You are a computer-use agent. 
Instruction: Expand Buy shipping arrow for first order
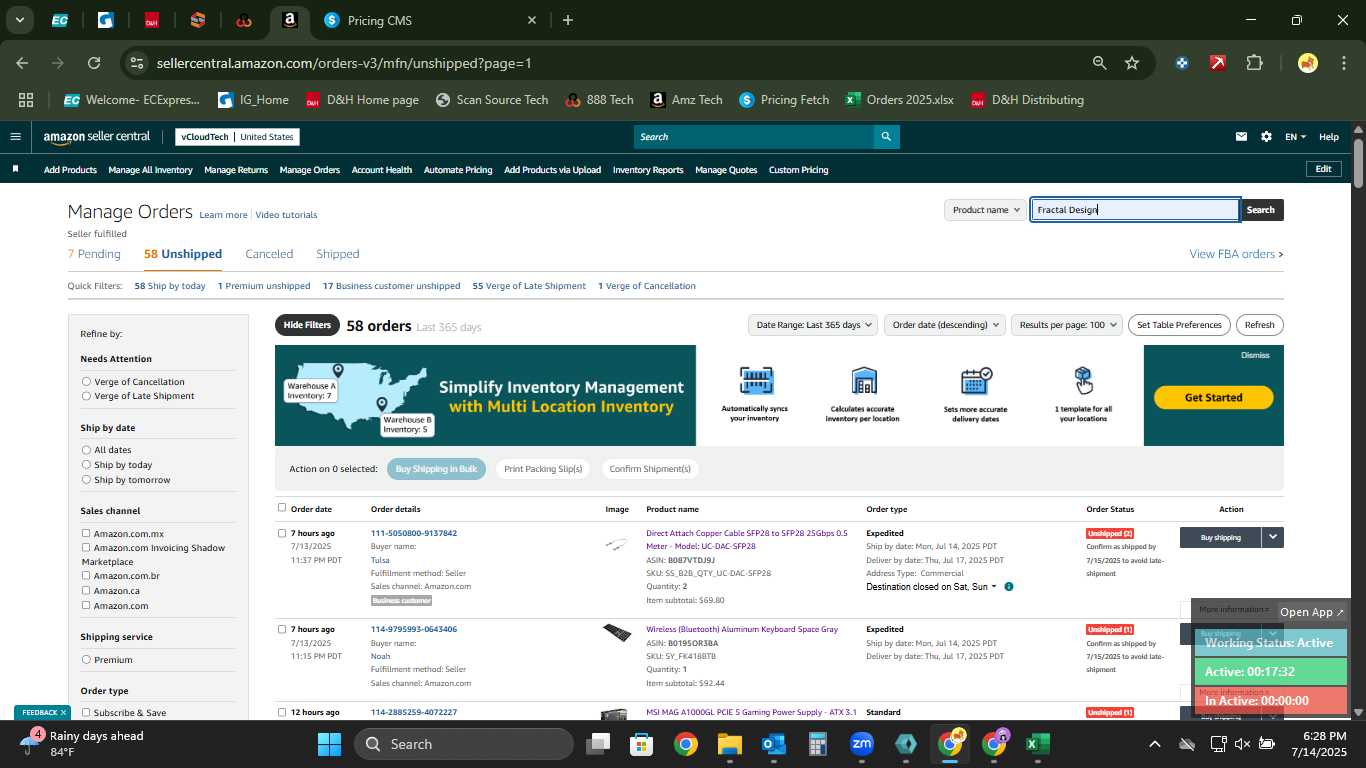(1272, 537)
